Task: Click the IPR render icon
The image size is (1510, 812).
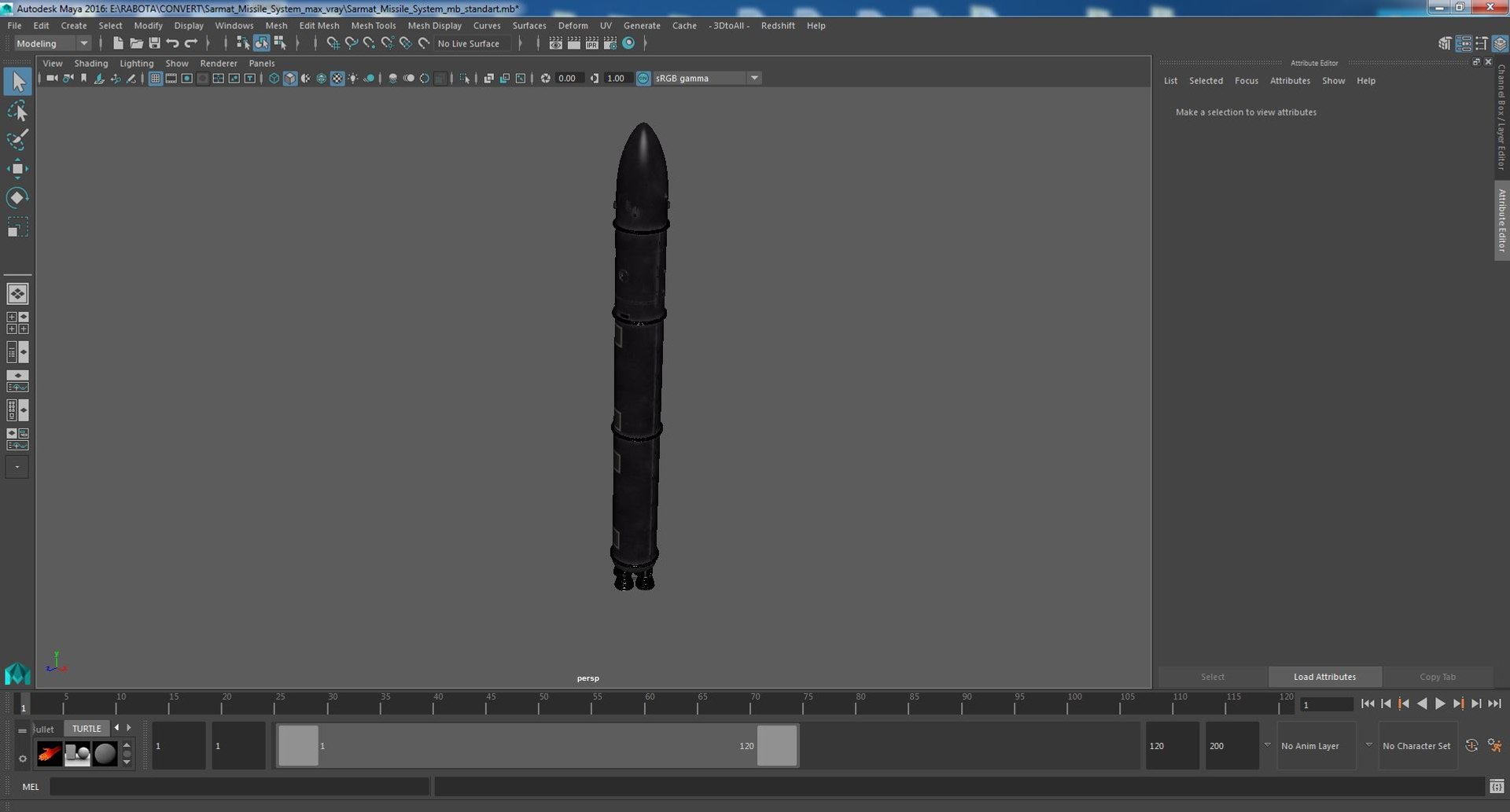Action: [x=591, y=43]
